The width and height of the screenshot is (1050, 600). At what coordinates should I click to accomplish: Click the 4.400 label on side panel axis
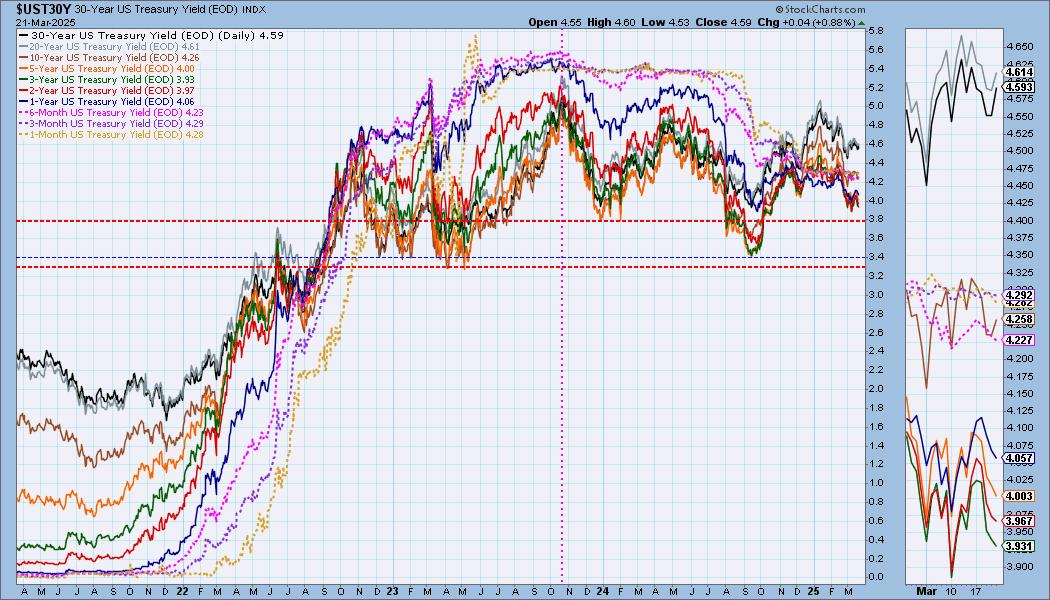point(1019,220)
